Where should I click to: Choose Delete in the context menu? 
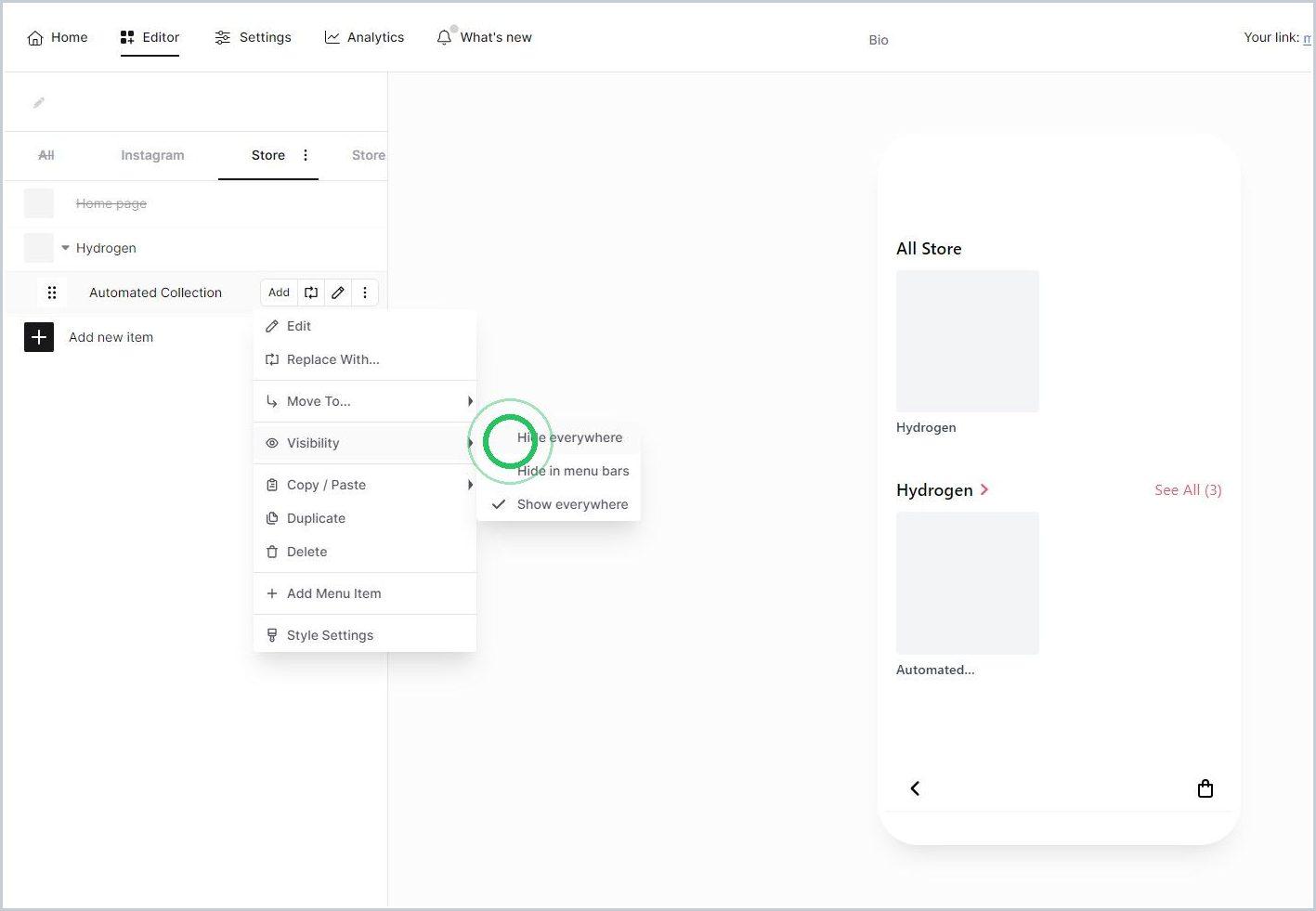(365, 552)
